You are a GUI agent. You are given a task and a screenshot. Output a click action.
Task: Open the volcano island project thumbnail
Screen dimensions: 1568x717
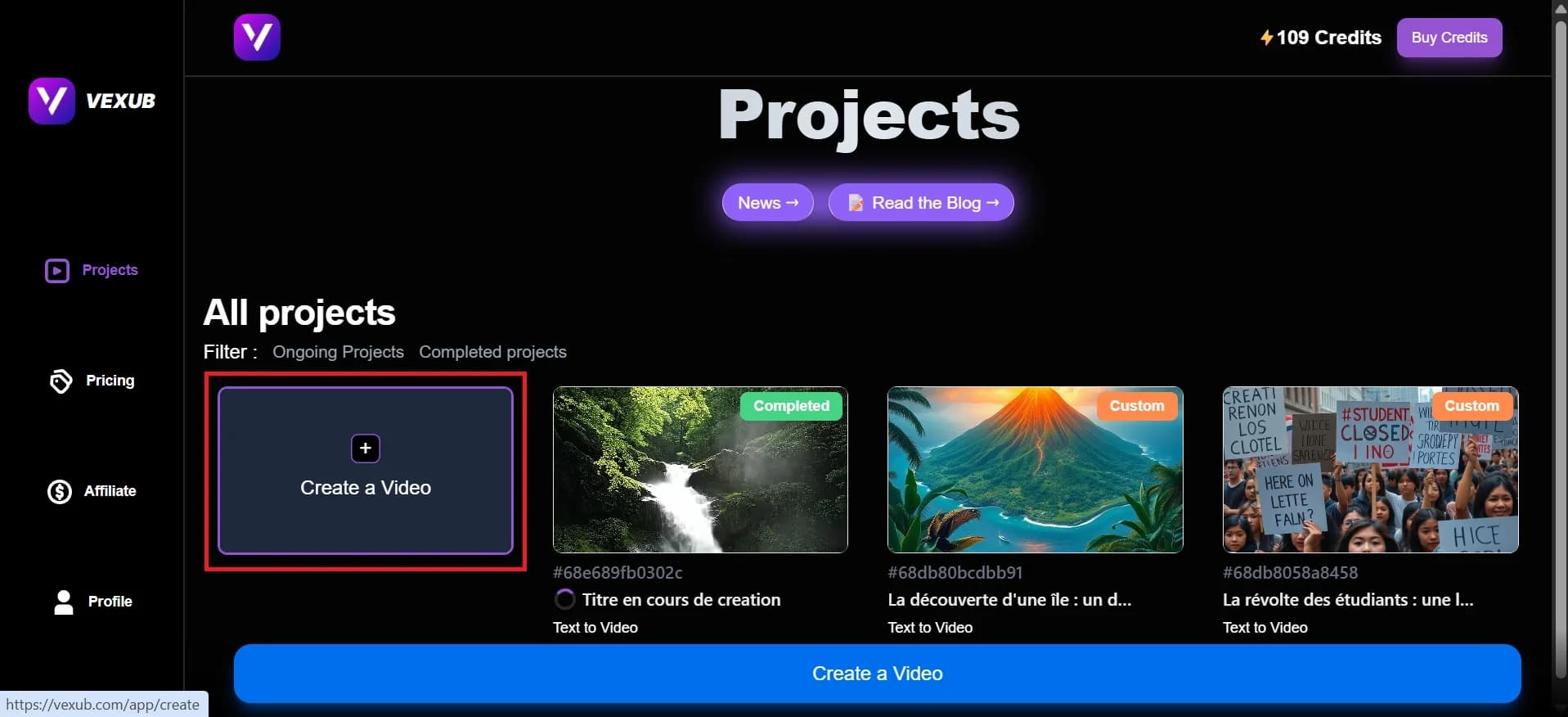tap(1036, 470)
